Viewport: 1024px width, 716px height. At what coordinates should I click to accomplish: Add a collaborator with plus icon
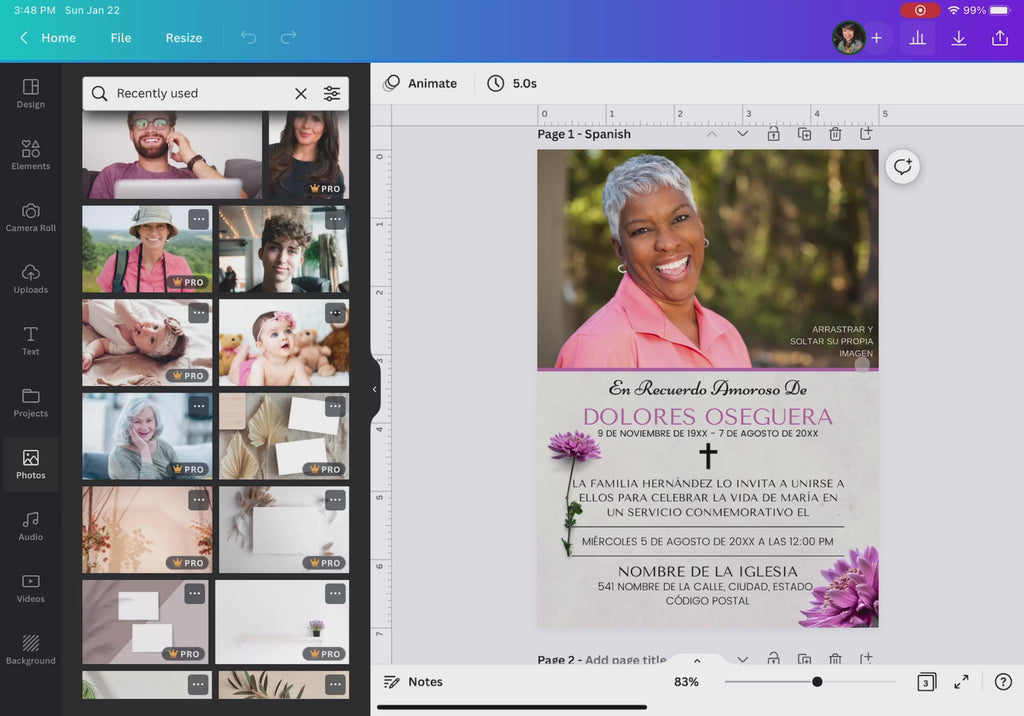point(876,38)
